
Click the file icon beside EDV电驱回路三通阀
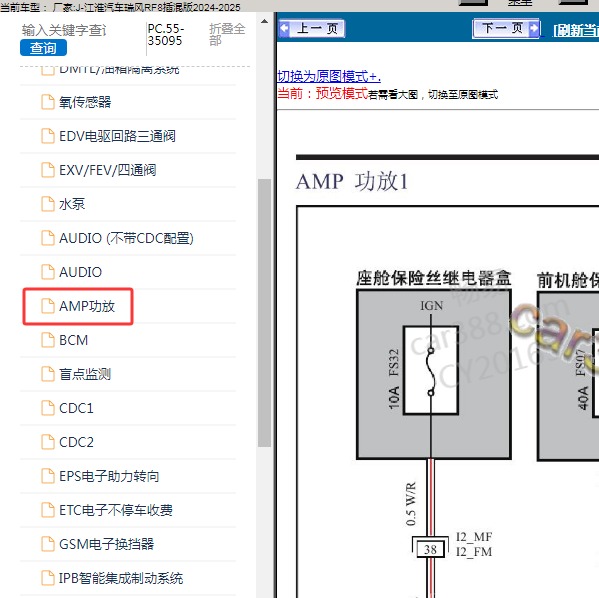coord(48,136)
